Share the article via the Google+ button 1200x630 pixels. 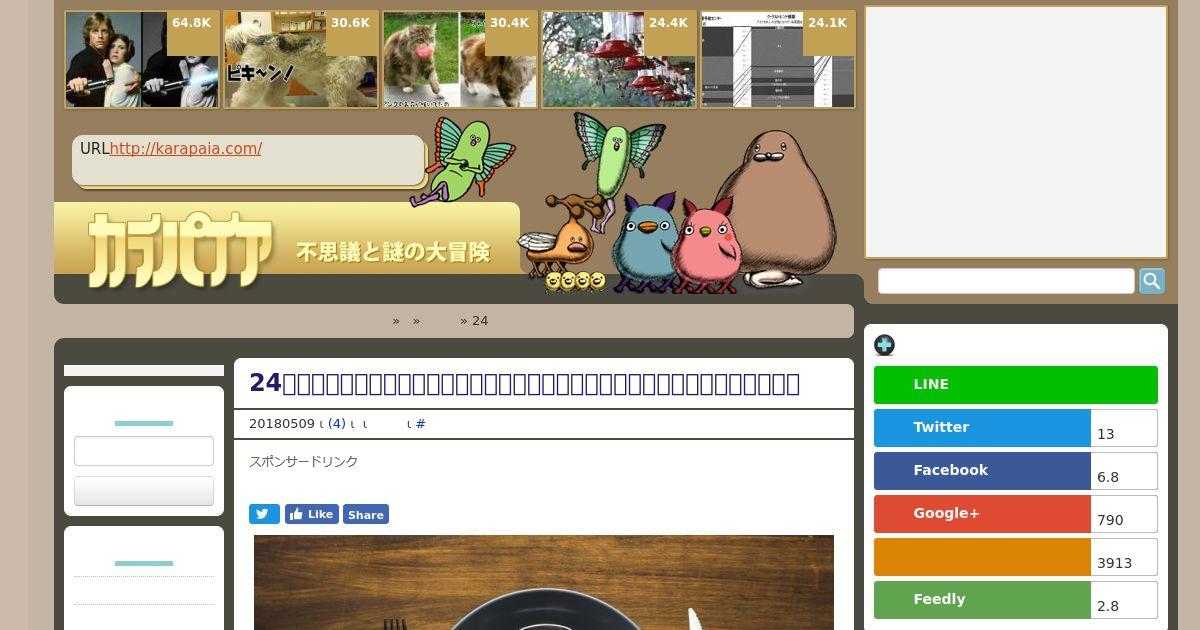[982, 514]
